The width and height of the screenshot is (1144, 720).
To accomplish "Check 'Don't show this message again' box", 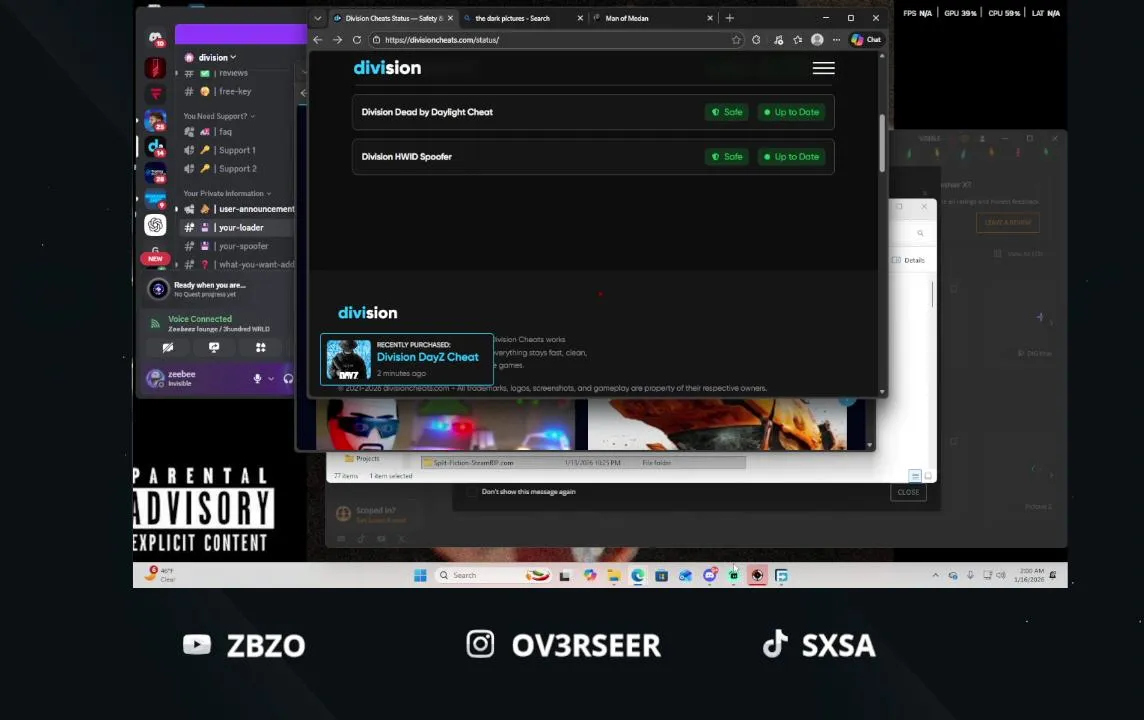I will click(x=472, y=492).
